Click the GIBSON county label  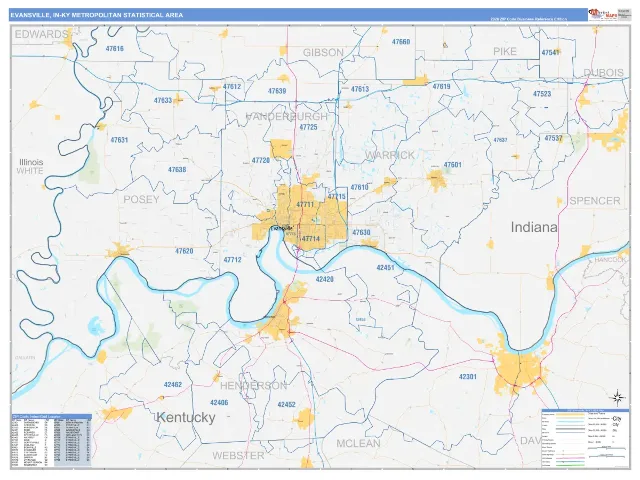tap(323, 53)
